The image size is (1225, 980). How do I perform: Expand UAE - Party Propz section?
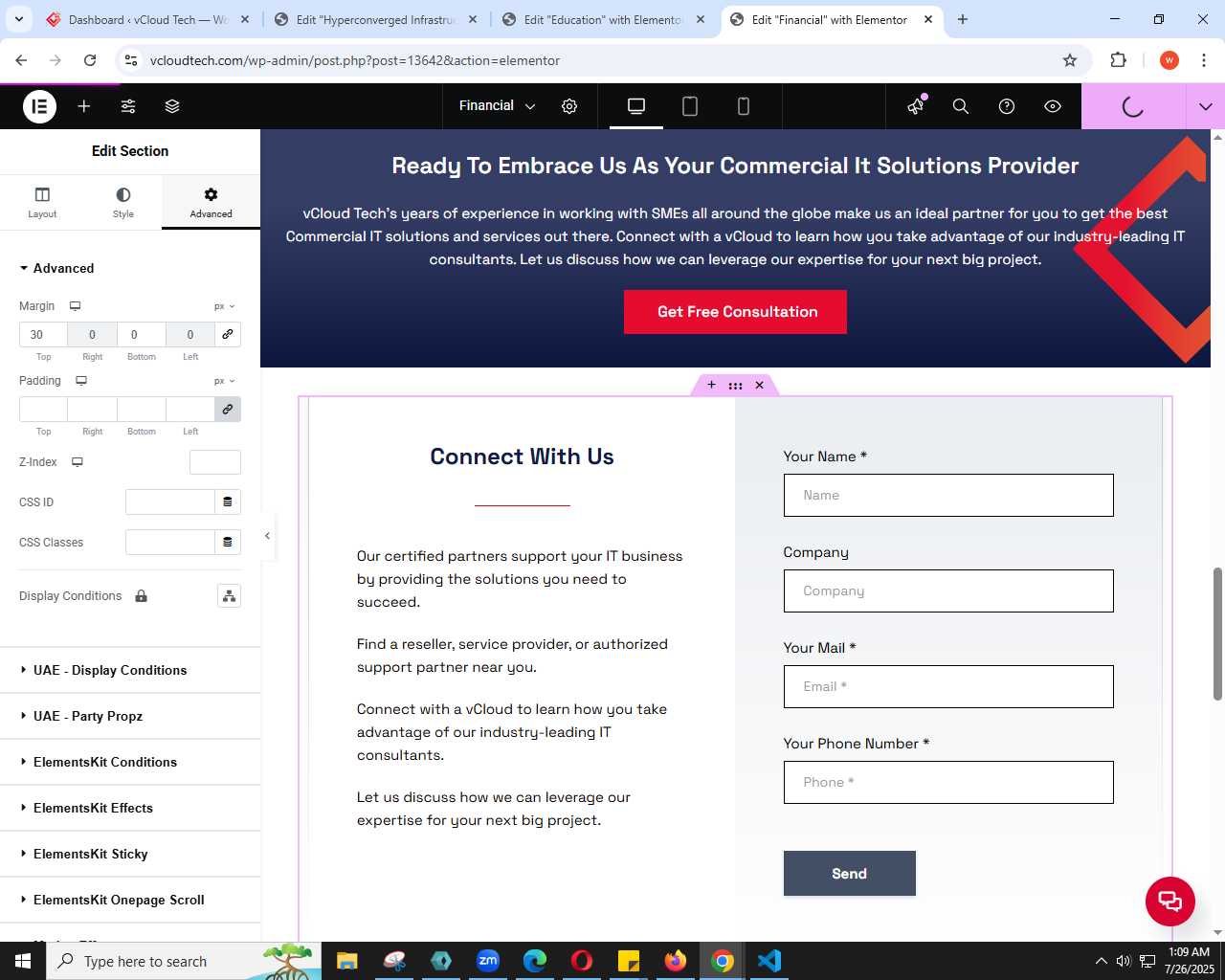click(130, 716)
